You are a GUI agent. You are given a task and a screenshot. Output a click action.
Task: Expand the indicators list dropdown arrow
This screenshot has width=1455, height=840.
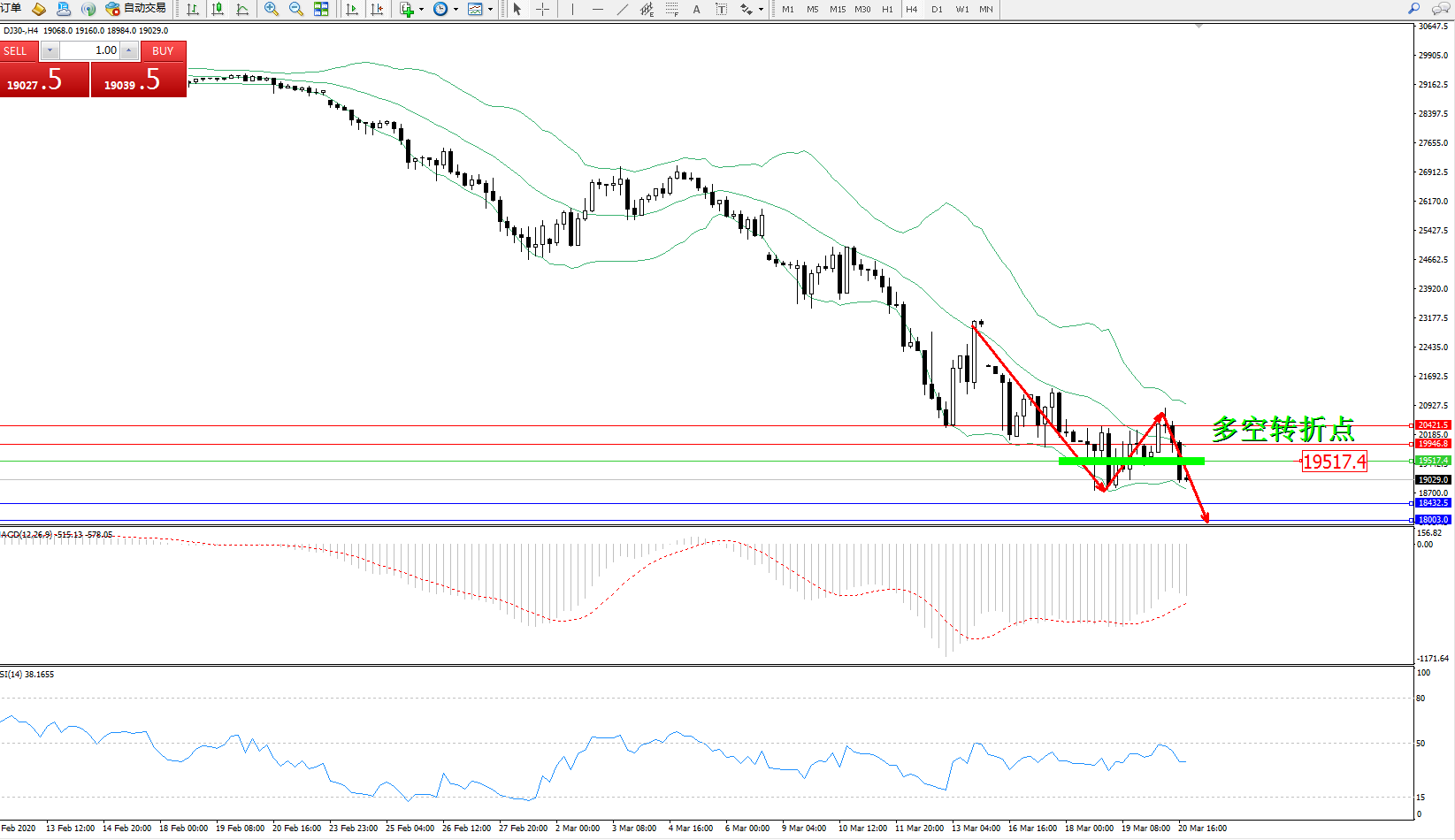[421, 9]
